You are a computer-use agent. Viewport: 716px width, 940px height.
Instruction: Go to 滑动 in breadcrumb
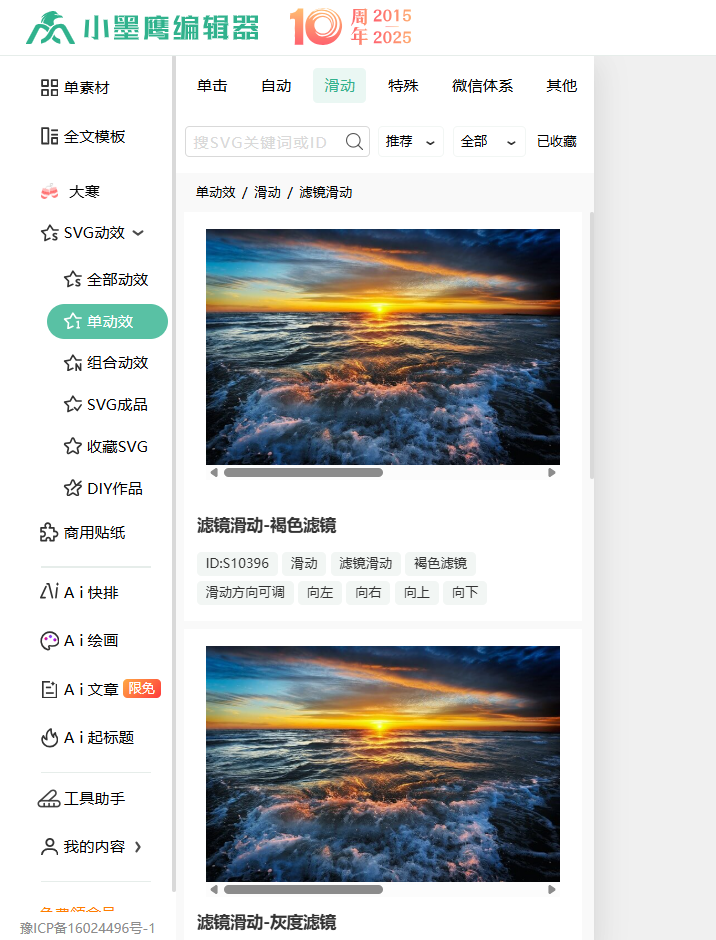[267, 192]
